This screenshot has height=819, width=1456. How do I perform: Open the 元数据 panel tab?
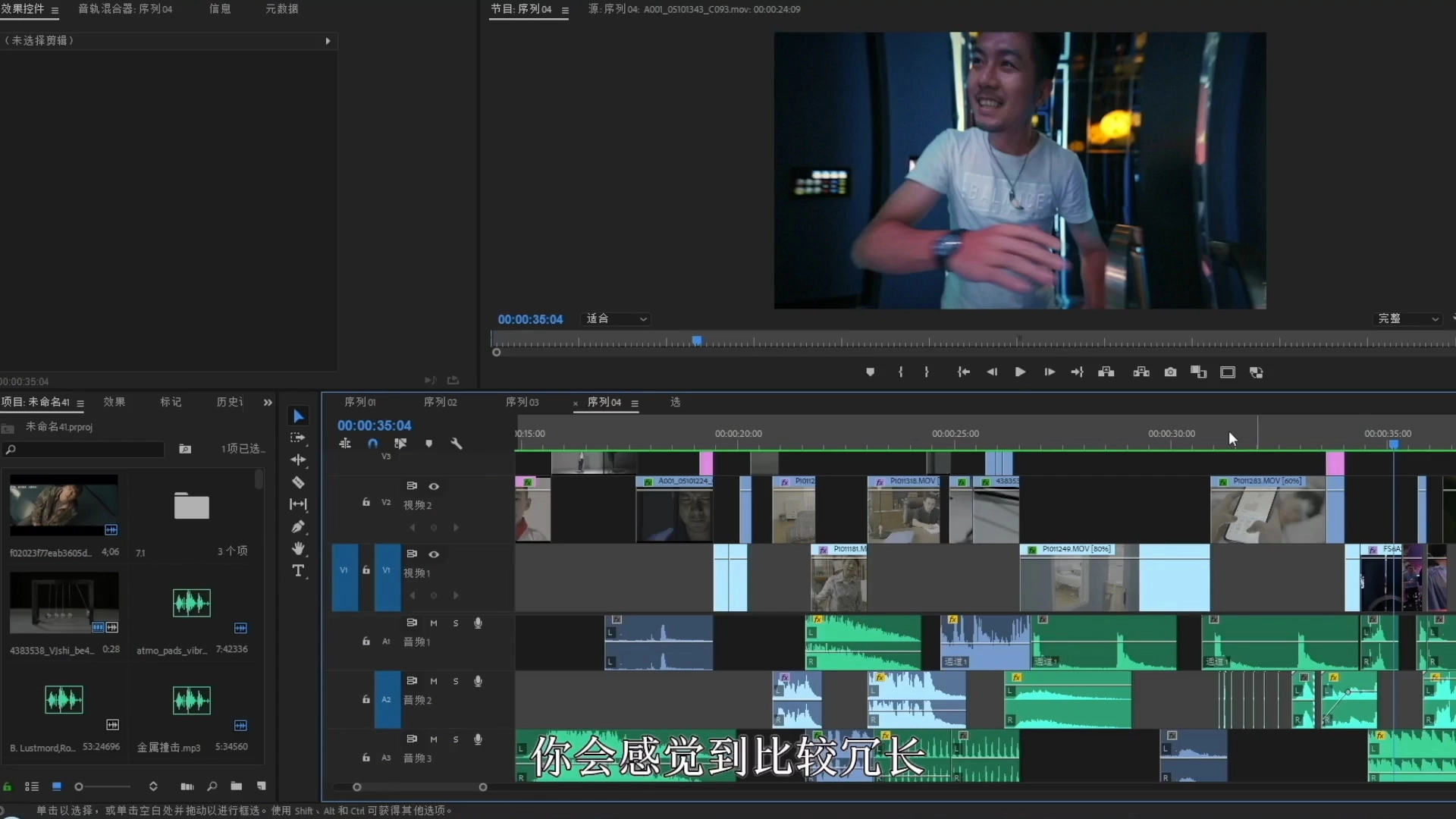tap(281, 9)
